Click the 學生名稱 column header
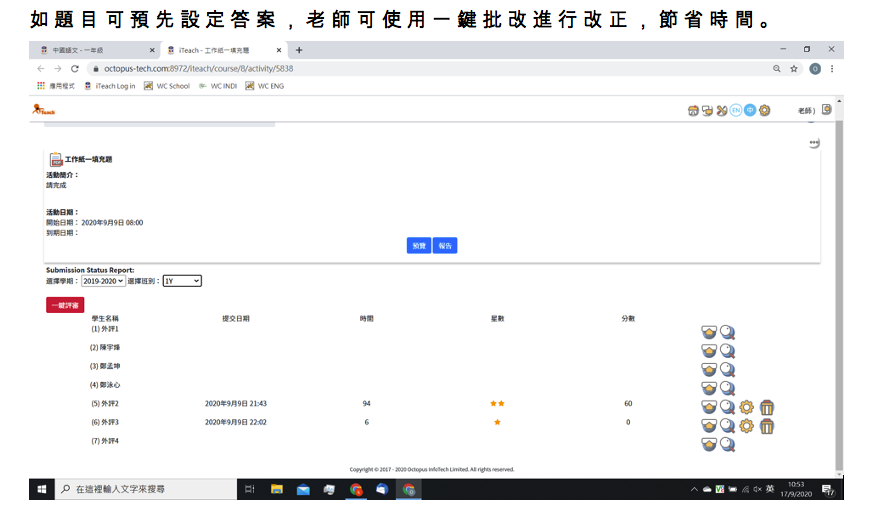The image size is (884, 523). pyautogui.click(x=105, y=318)
